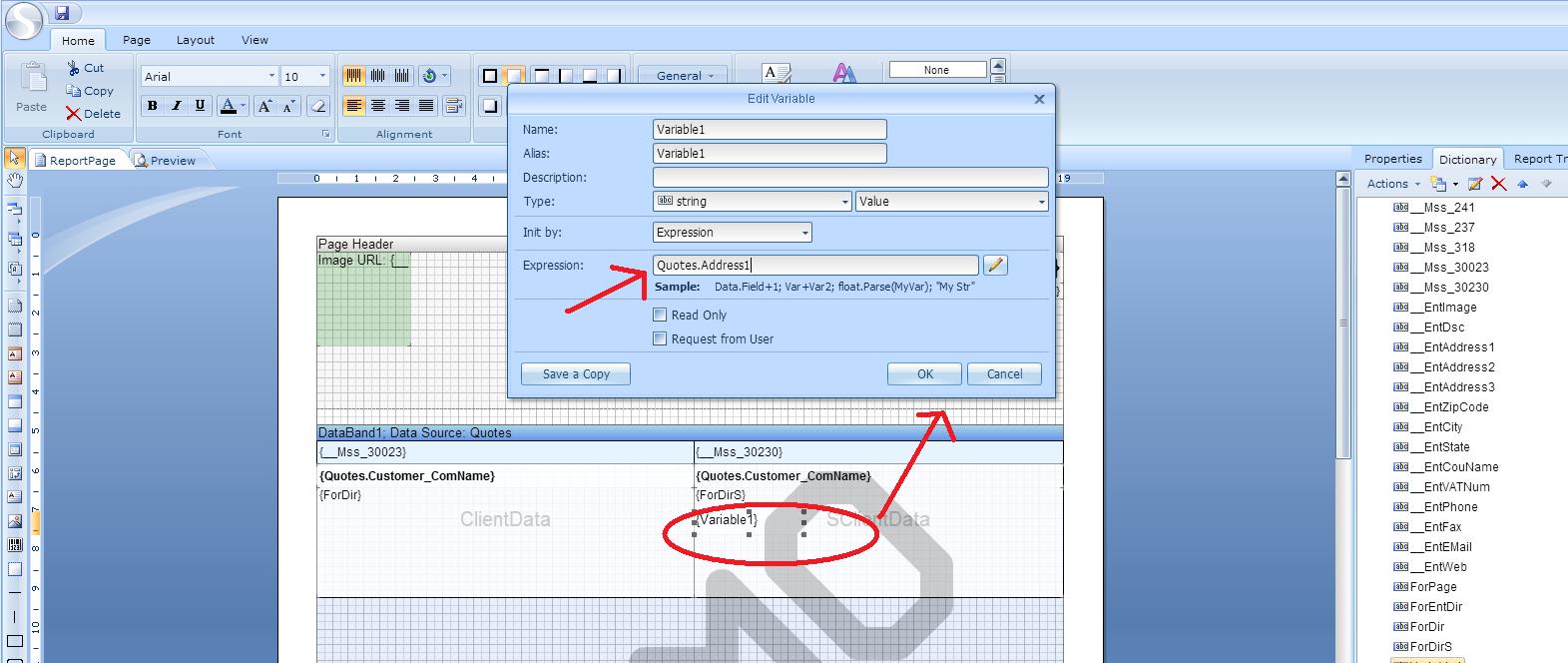The height and width of the screenshot is (663, 1568).
Task: Switch to the View ribbon tab
Action: [255, 40]
